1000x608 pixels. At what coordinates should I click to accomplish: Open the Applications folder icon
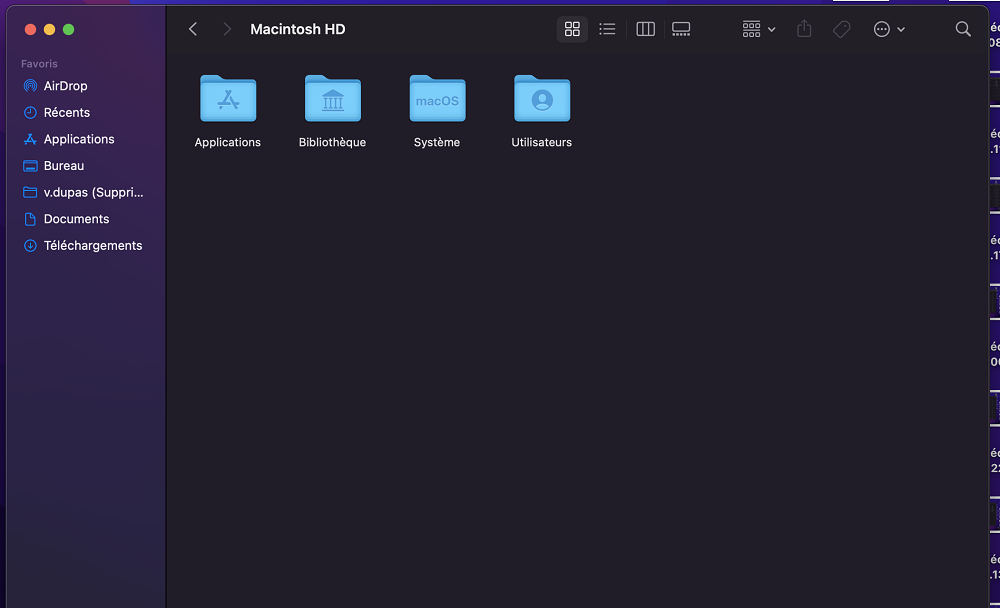point(228,100)
